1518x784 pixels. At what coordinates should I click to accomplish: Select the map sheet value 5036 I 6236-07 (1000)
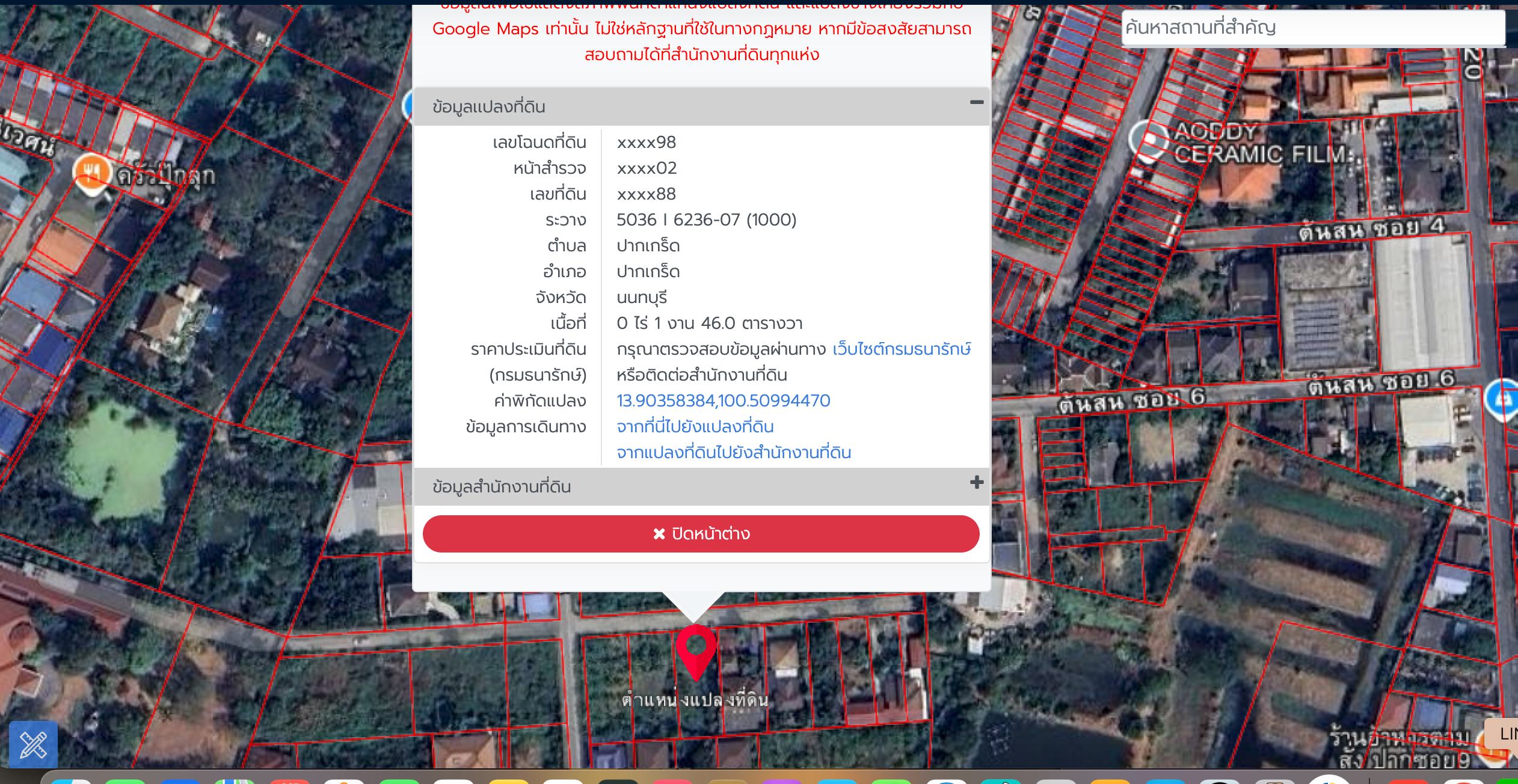click(707, 220)
